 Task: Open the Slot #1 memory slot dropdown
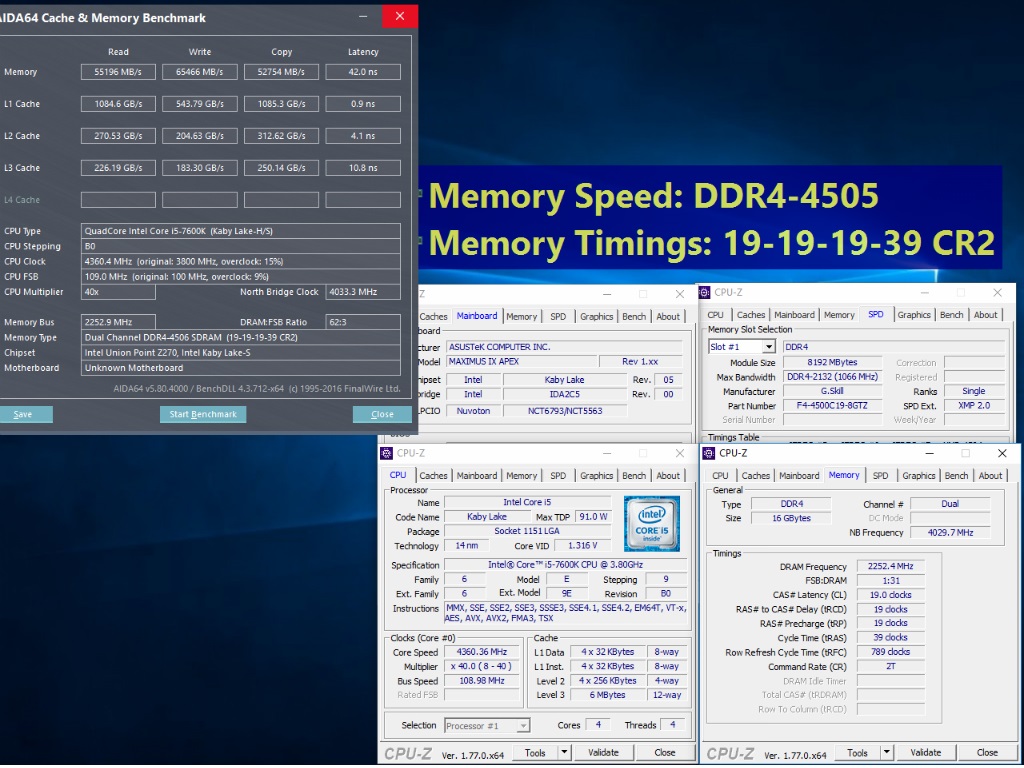click(x=769, y=347)
